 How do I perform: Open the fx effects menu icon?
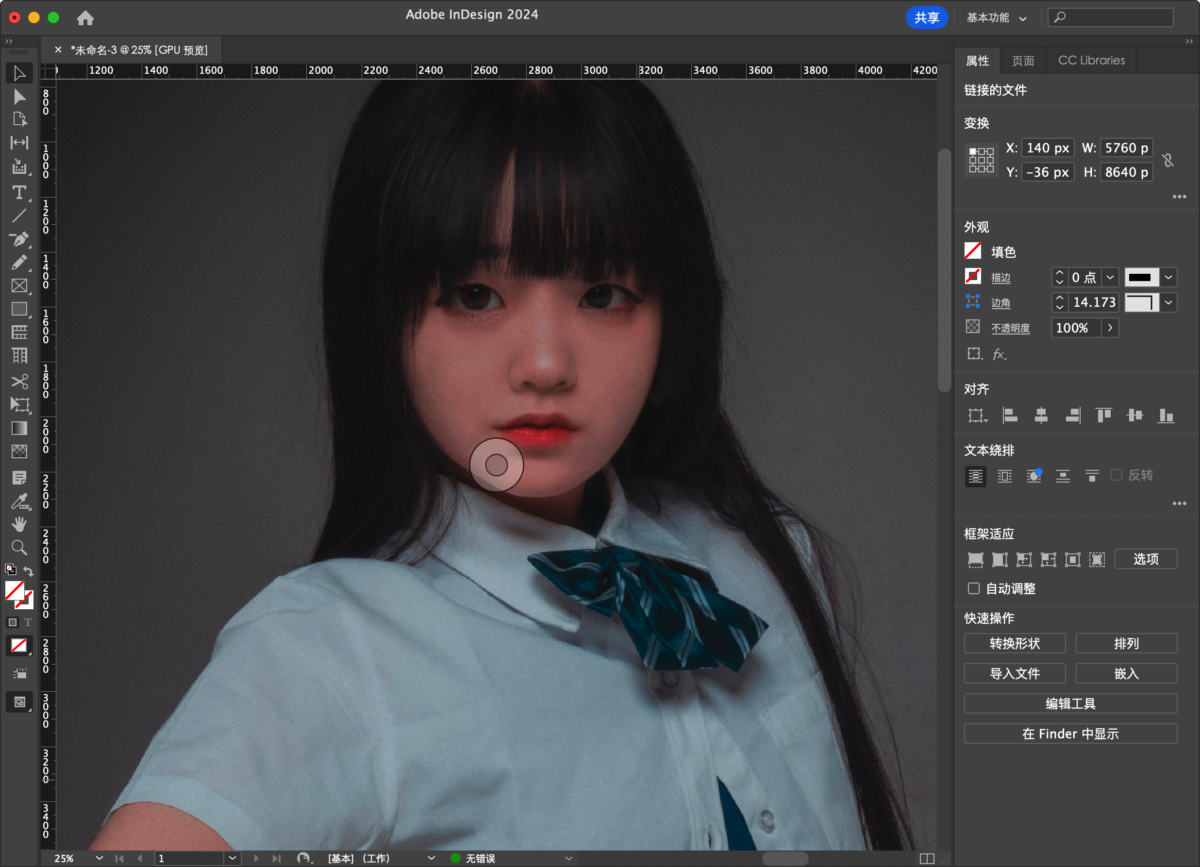coord(999,354)
